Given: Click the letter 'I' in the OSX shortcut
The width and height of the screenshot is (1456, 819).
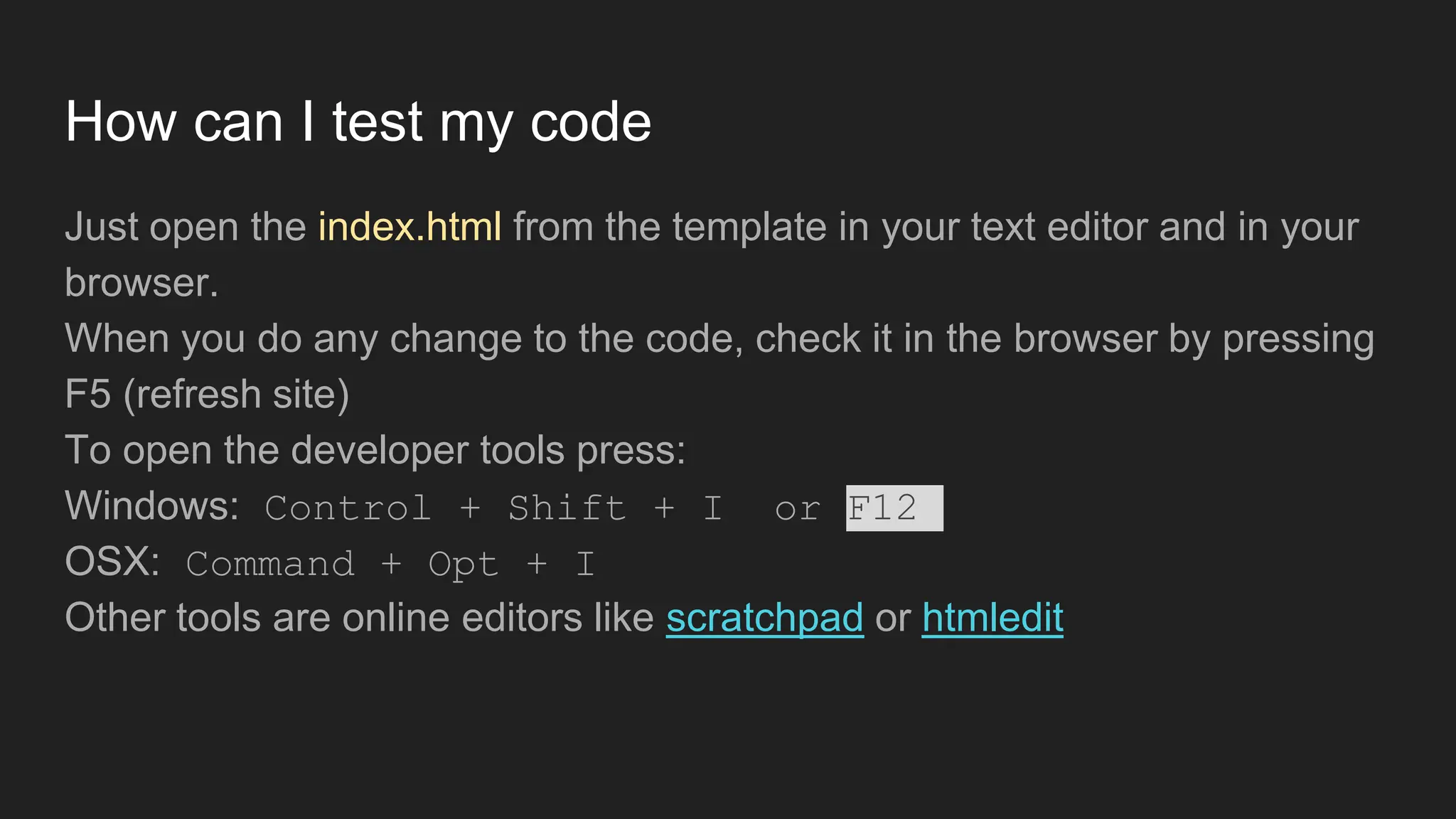Looking at the screenshot, I should pos(584,564).
